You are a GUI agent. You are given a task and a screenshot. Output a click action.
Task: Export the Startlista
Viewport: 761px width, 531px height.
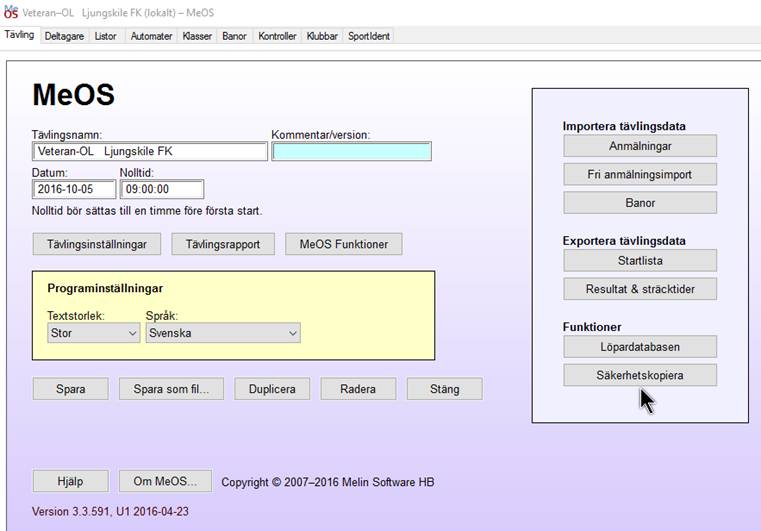[640, 261]
